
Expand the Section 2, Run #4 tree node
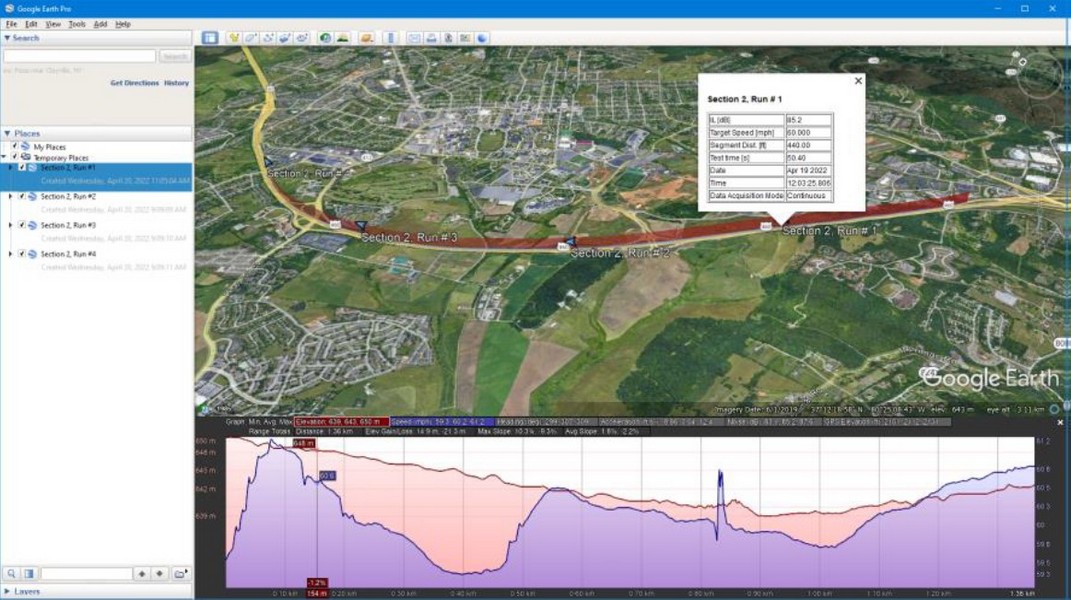(10, 254)
